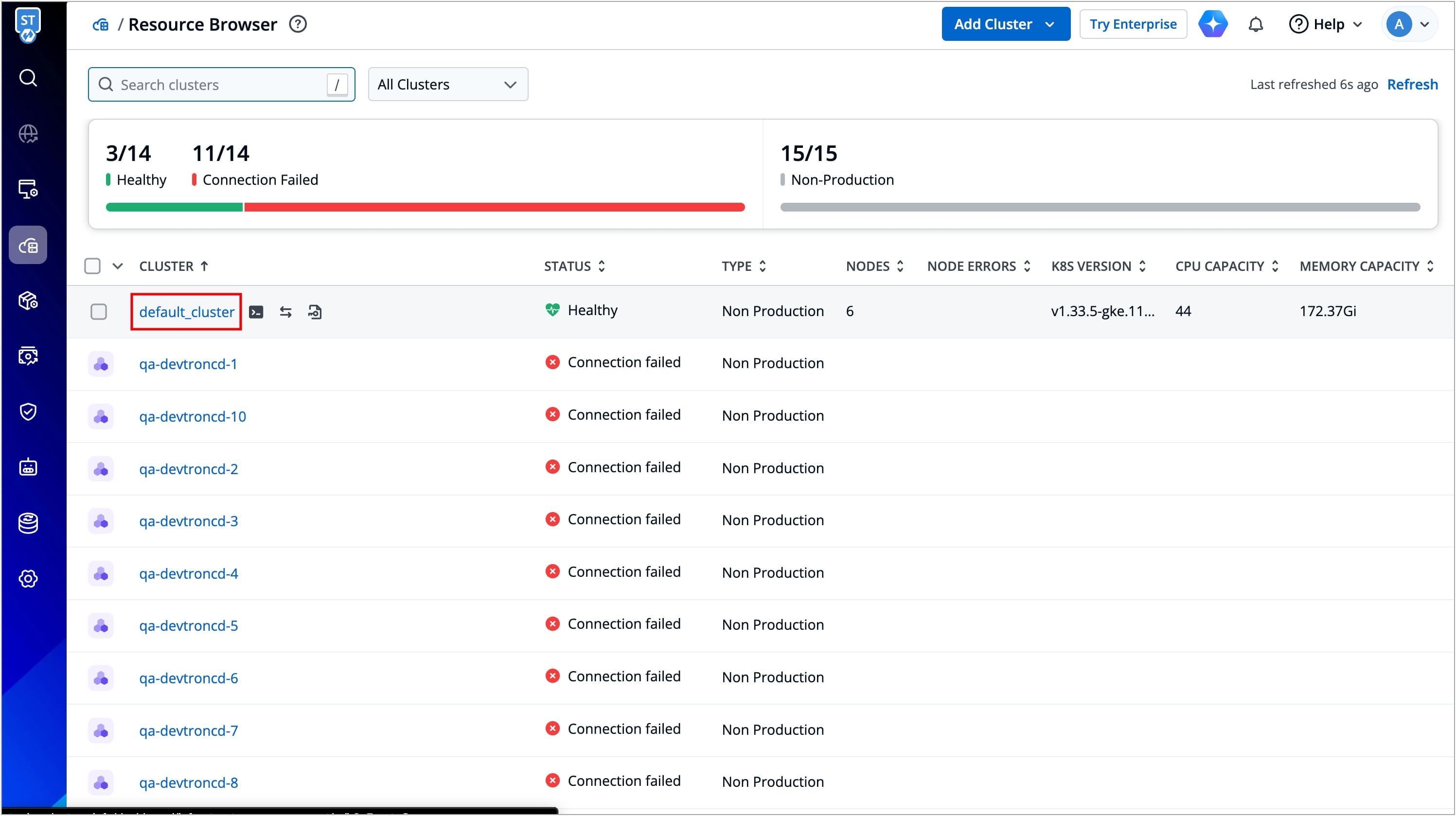
Task: Click the Try Enterprise button
Action: pyautogui.click(x=1133, y=24)
